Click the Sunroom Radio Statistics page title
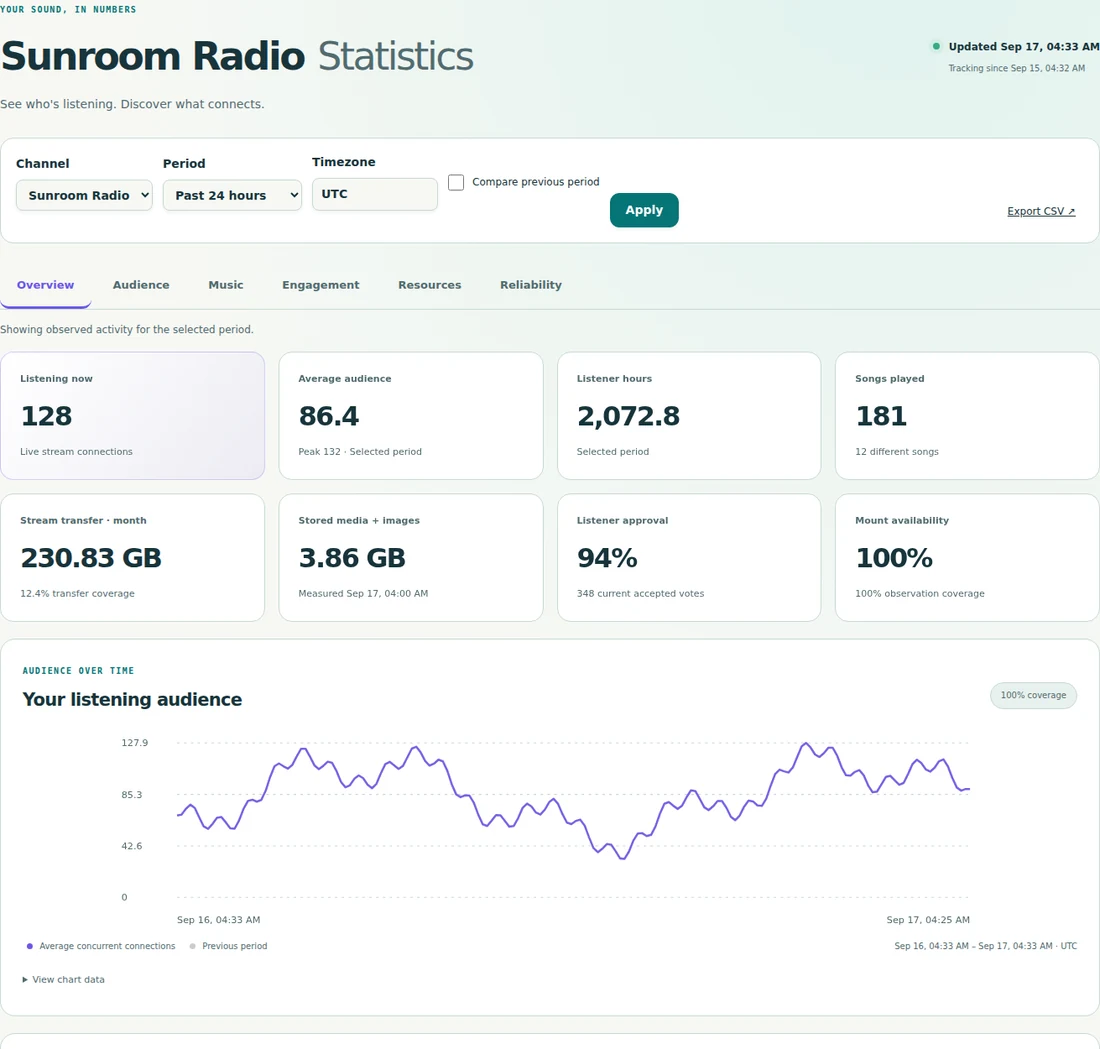This screenshot has height=1049, width=1100. (x=237, y=56)
